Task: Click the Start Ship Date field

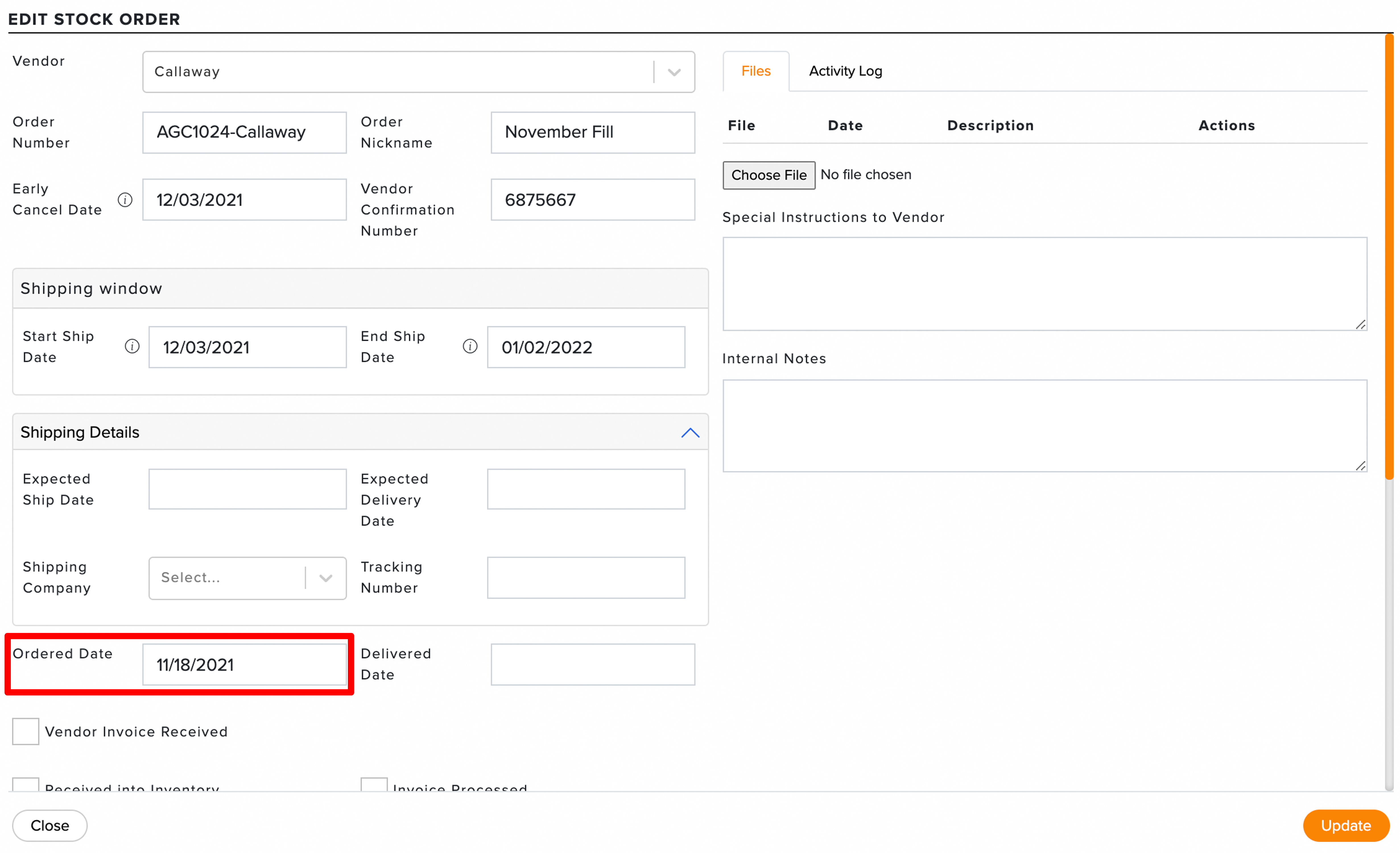Action: tap(247, 347)
